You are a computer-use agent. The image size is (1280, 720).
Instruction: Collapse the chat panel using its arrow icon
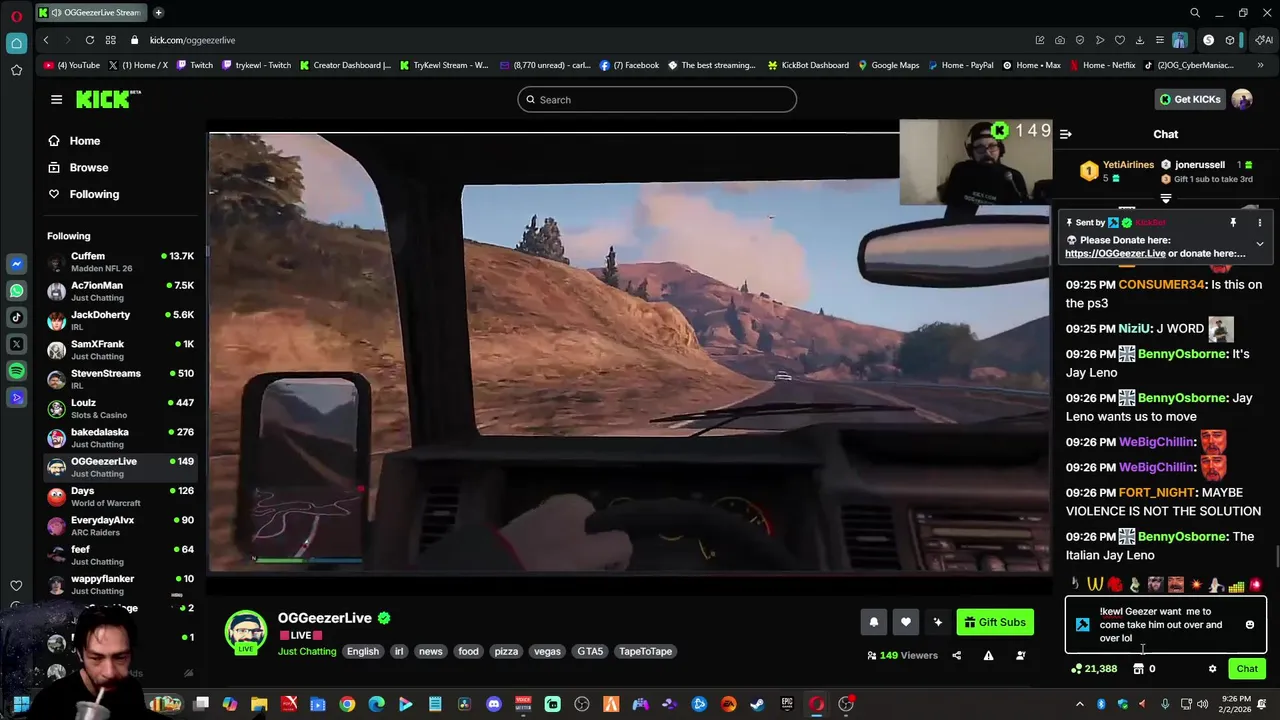(1066, 134)
